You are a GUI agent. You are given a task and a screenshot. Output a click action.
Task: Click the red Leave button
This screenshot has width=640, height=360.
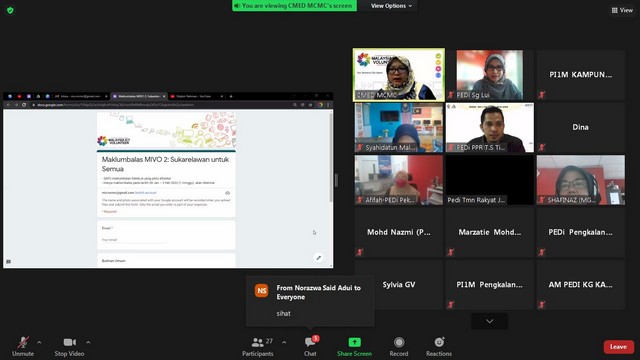[x=618, y=347]
